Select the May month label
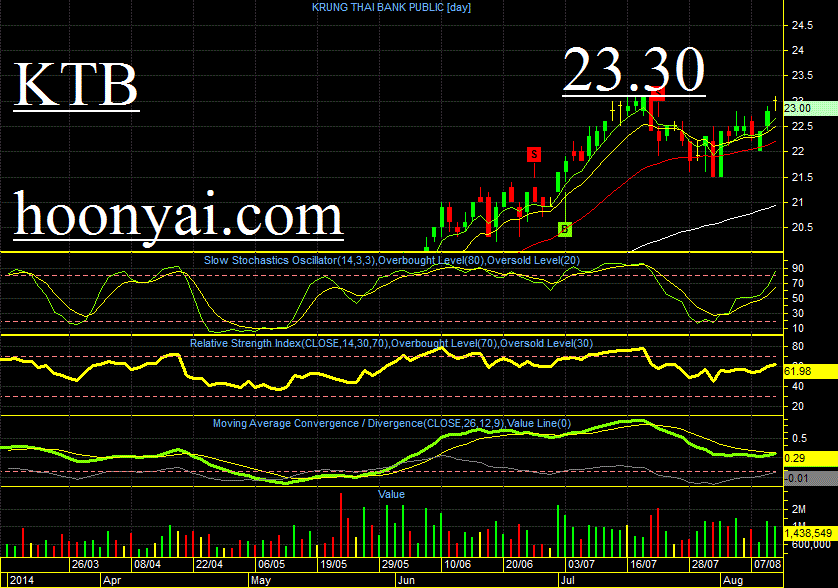The image size is (838, 588). click(x=261, y=580)
